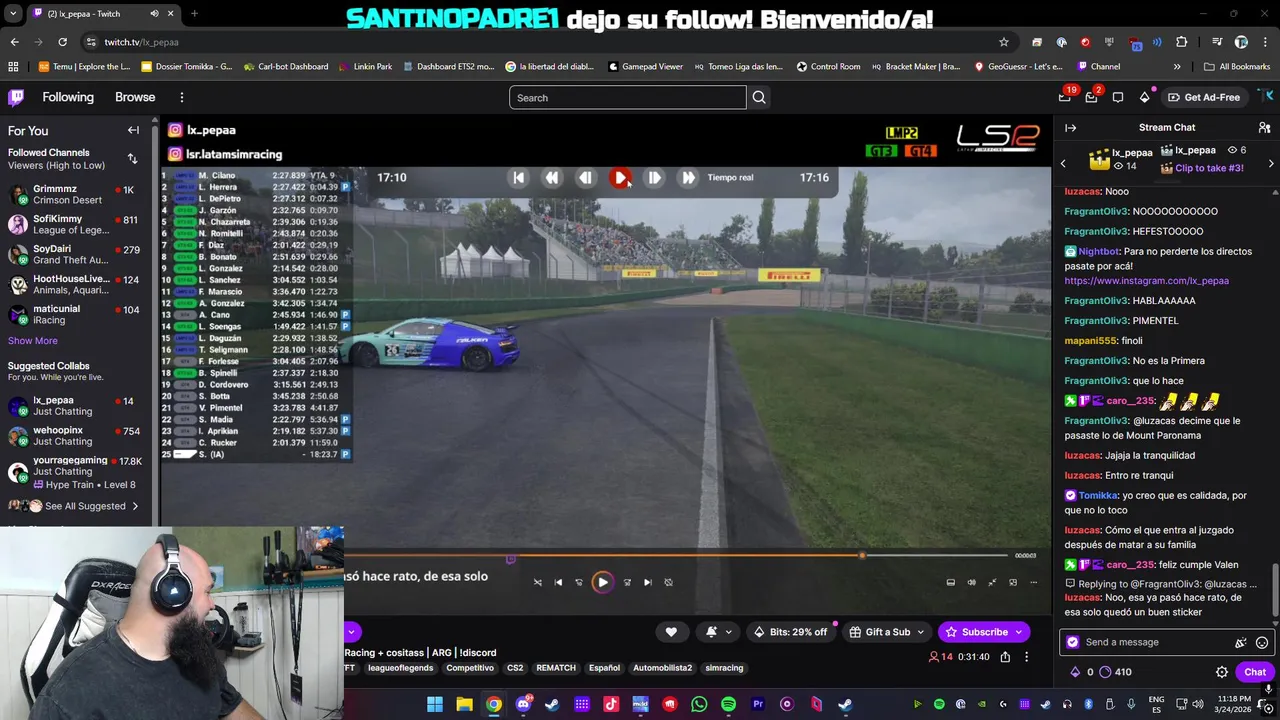
Task: Open Grimmmz channel in sidebar
Action: tap(75, 194)
